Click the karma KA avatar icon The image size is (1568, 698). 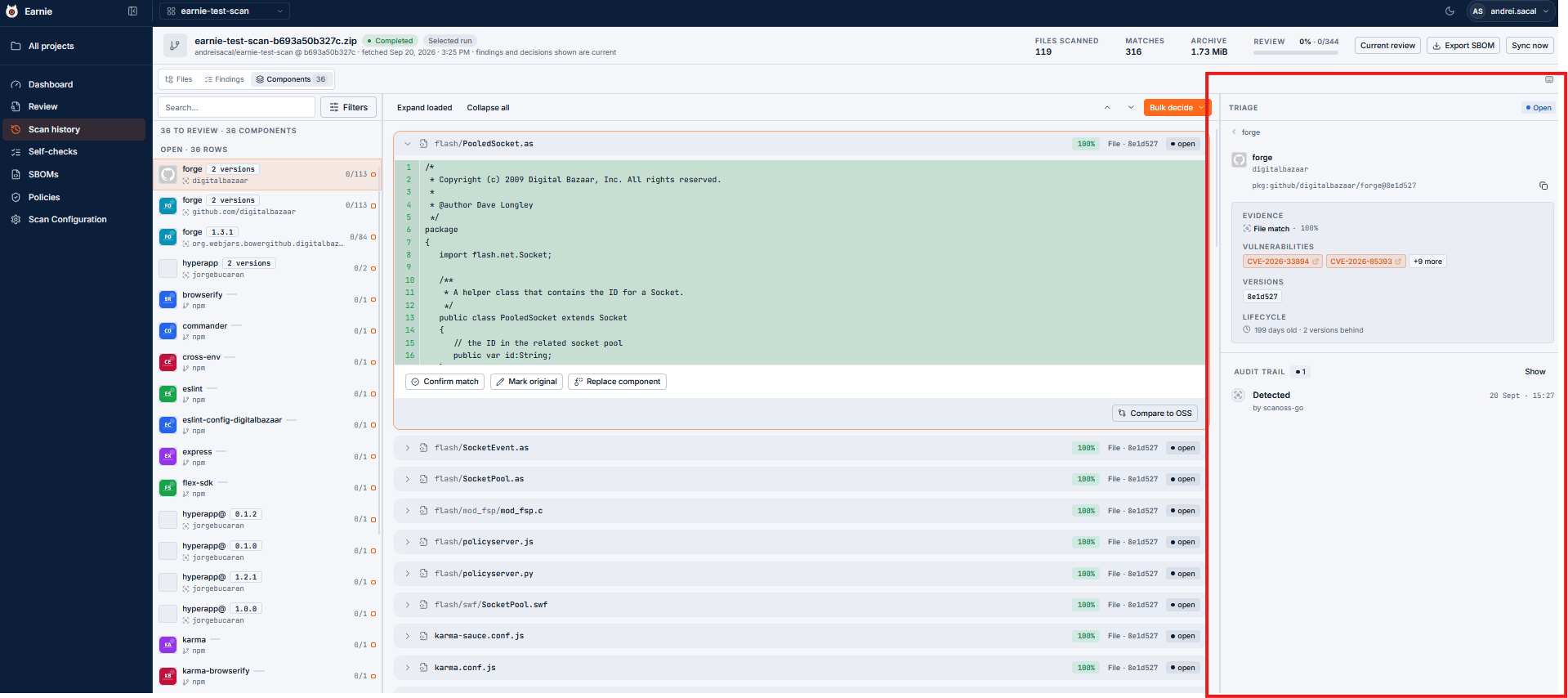[168, 645]
